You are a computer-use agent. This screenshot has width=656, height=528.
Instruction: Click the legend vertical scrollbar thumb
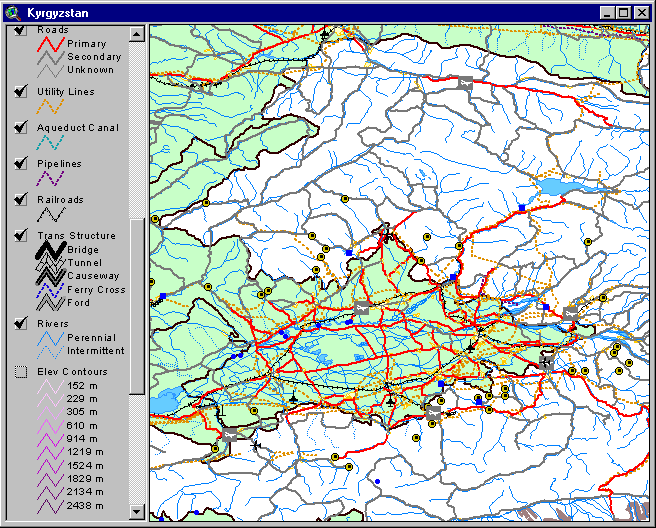[136, 306]
